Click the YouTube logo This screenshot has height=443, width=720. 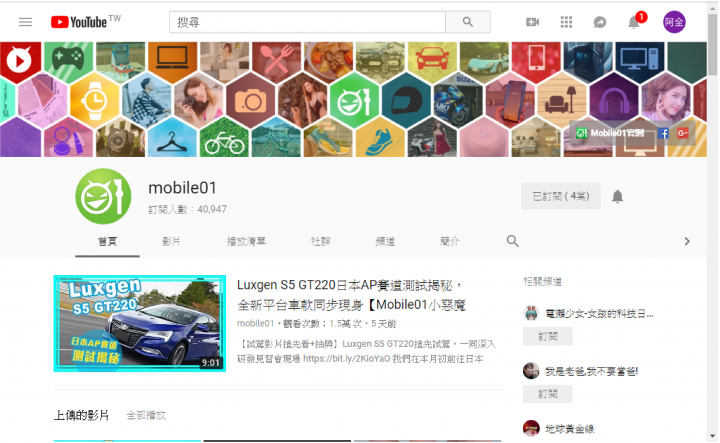[x=85, y=22]
